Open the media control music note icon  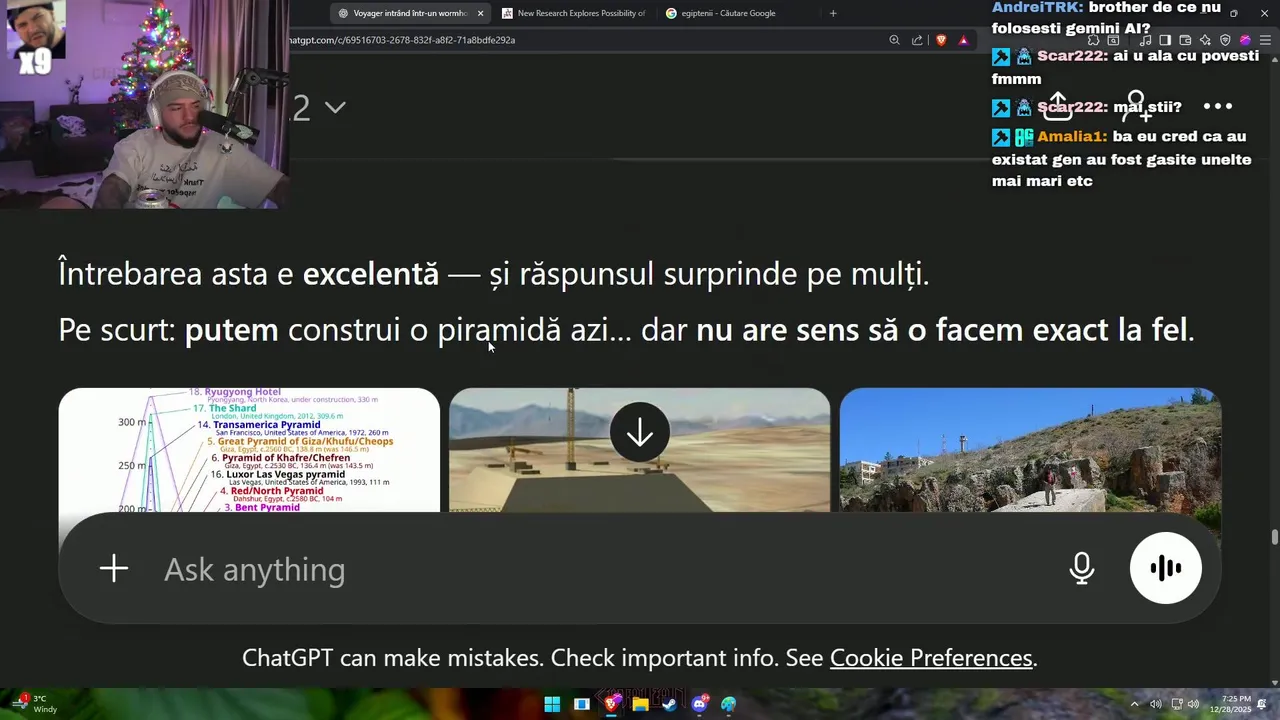click(x=1145, y=40)
